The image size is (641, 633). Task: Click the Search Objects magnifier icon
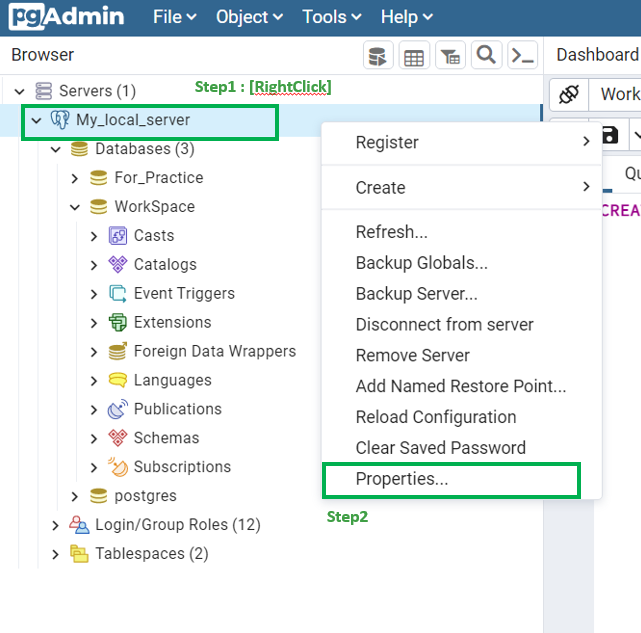(x=486, y=55)
